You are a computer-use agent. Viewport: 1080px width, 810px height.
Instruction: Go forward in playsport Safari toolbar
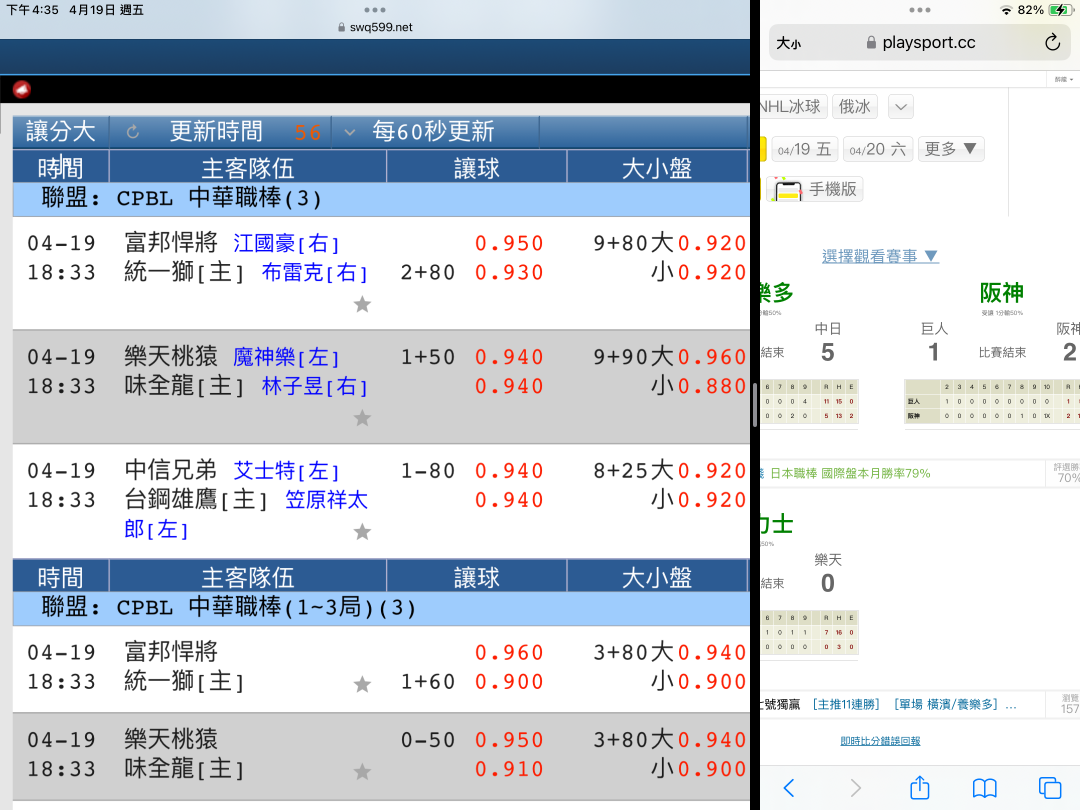click(x=855, y=787)
